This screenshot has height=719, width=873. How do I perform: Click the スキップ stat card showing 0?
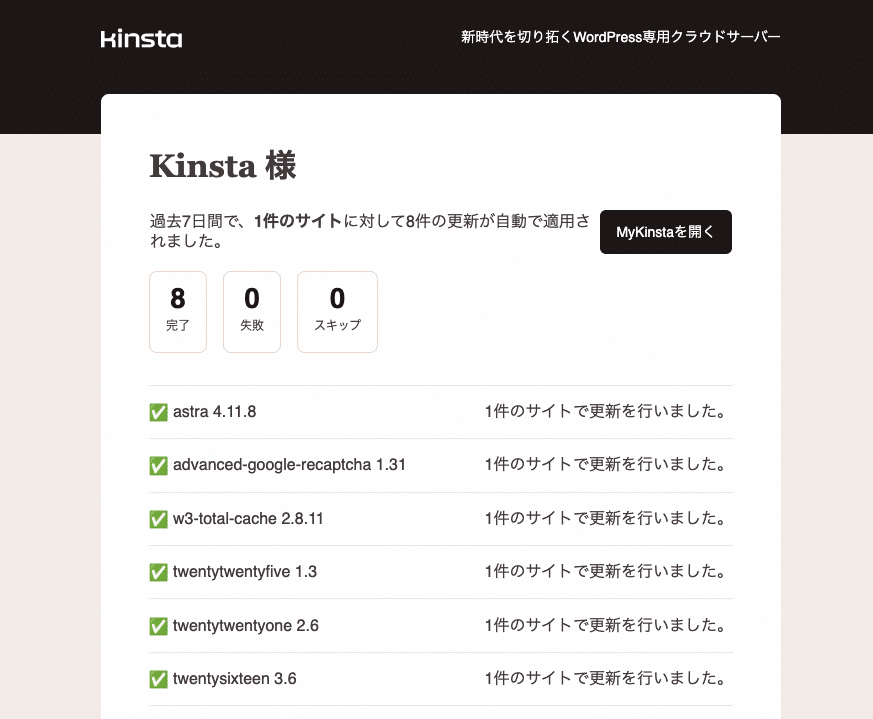pyautogui.click(x=337, y=311)
